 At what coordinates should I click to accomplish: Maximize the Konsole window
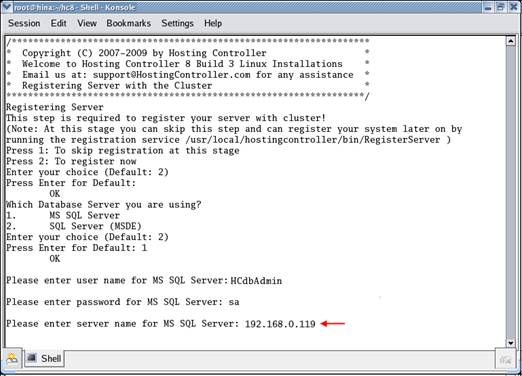pos(501,7)
